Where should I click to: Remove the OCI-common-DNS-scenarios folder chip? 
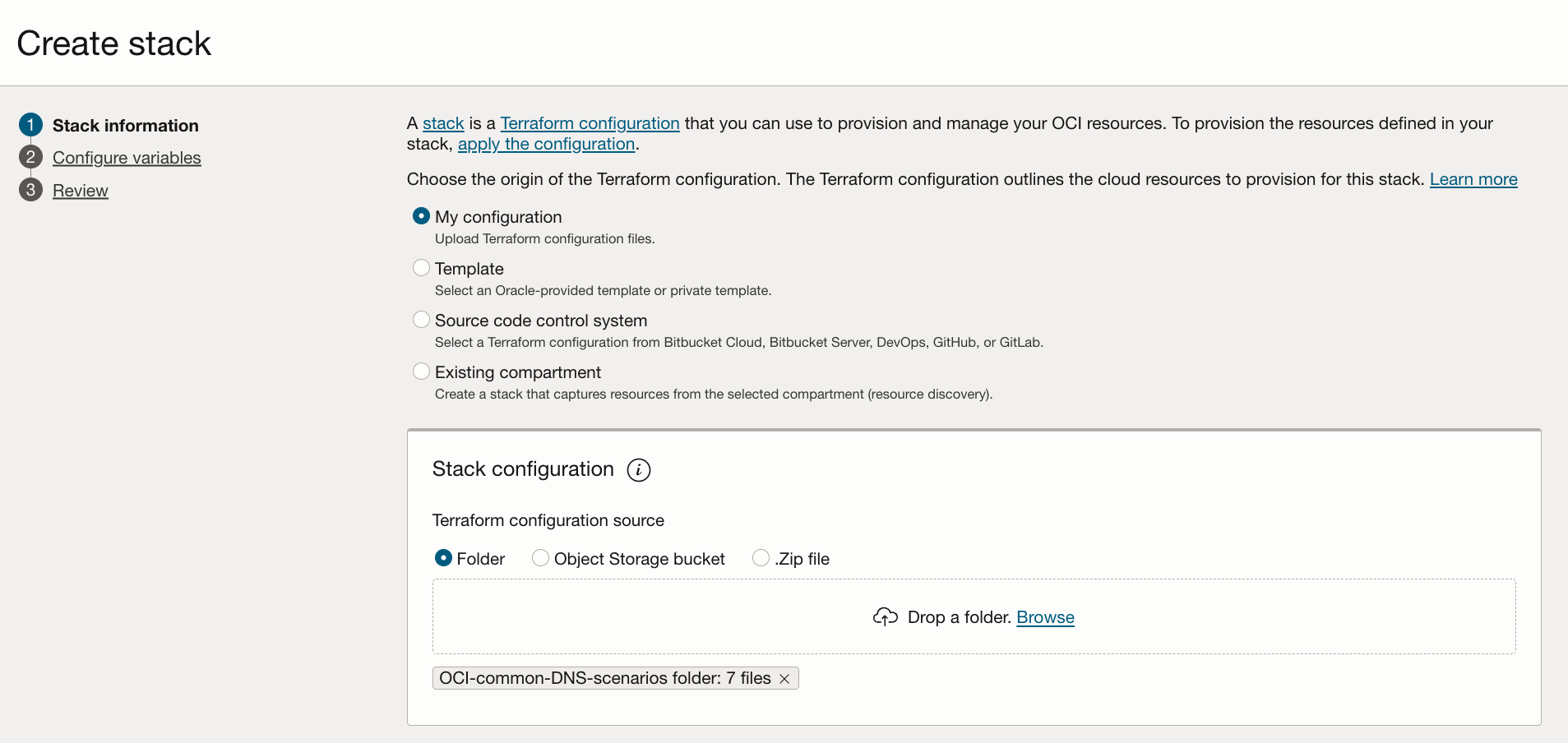(x=784, y=679)
